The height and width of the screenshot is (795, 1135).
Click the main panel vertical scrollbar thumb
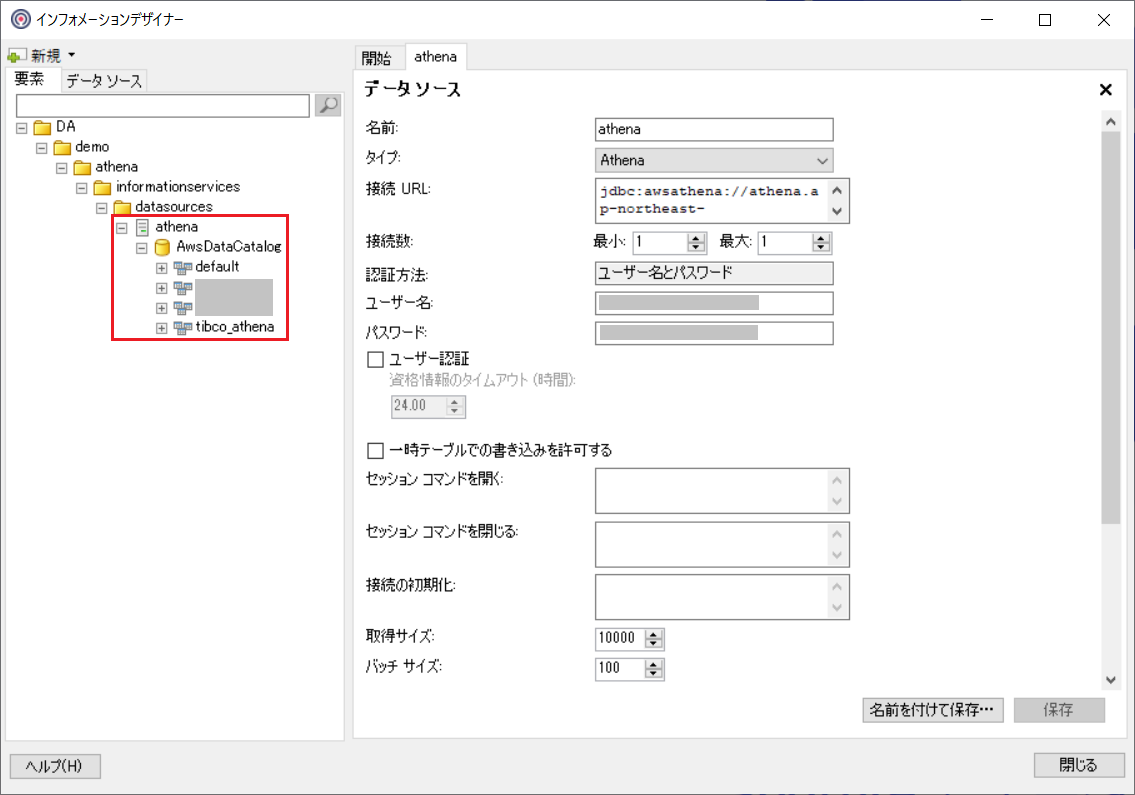click(x=1110, y=328)
